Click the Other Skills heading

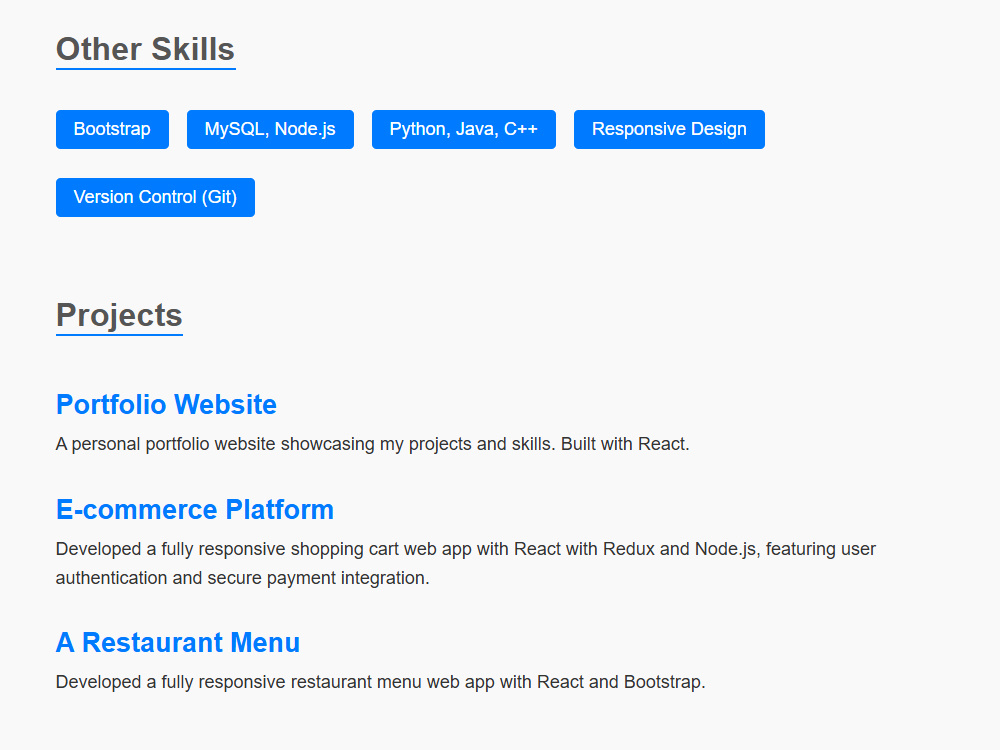coord(145,50)
